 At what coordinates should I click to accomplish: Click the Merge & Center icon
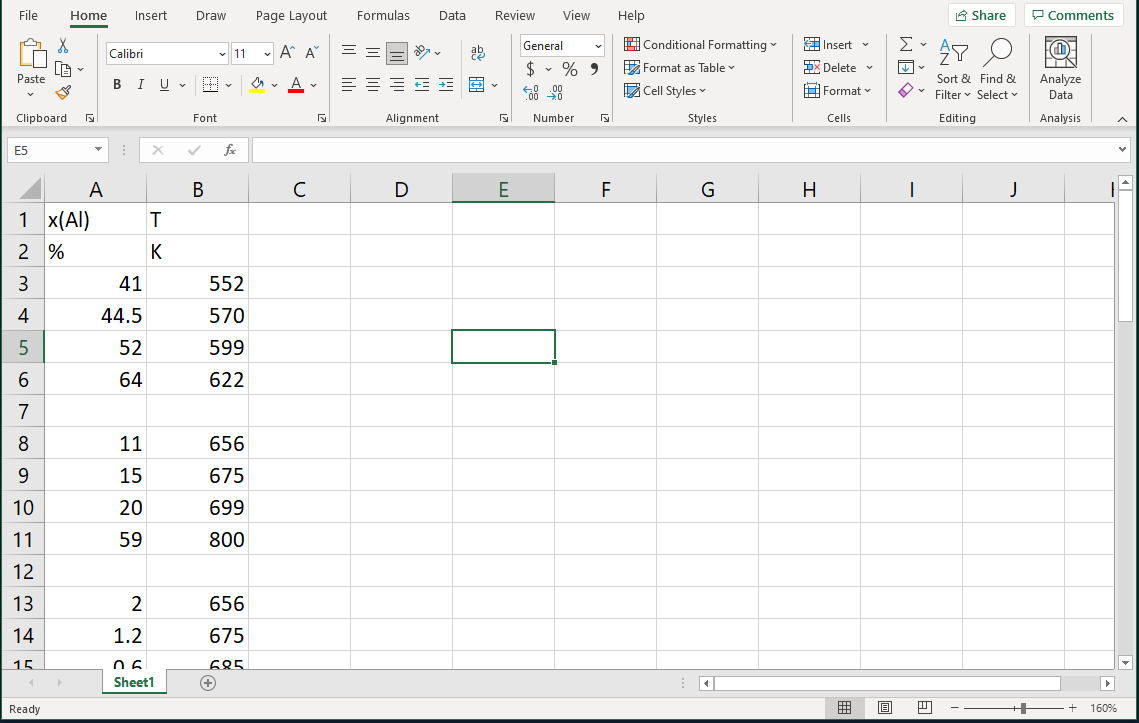coord(477,85)
